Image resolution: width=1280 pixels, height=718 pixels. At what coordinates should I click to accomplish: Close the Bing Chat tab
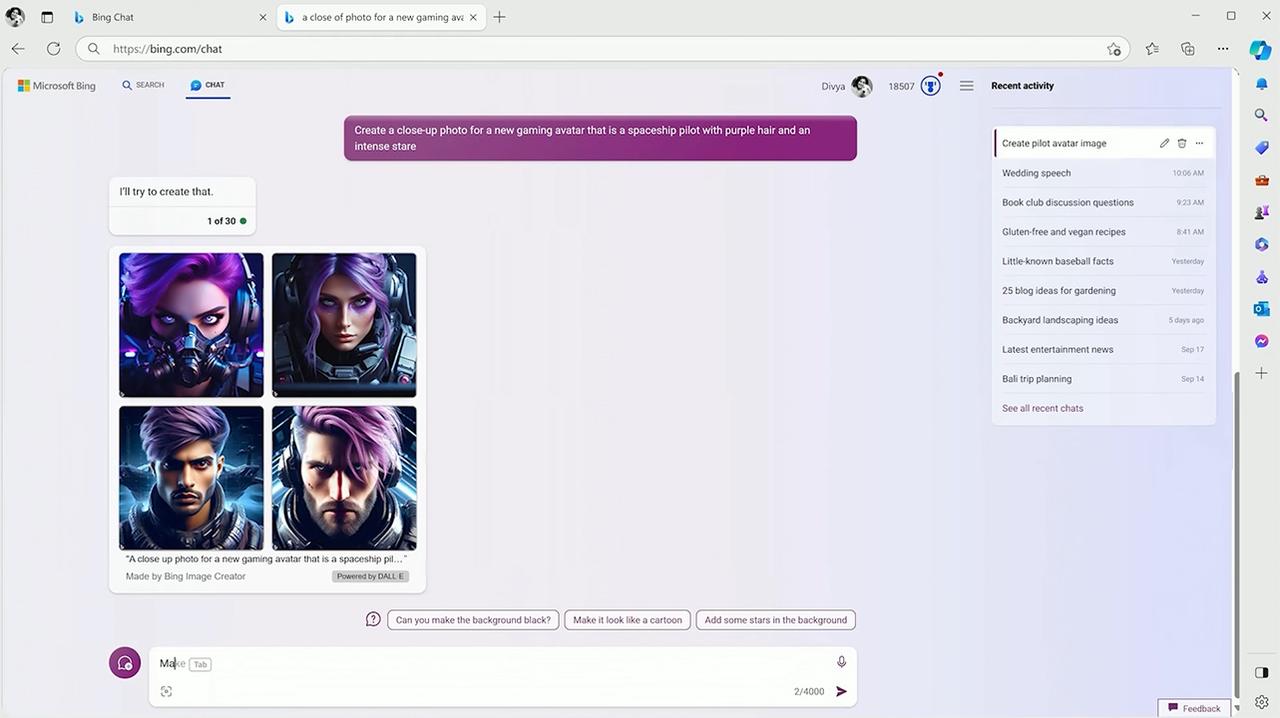point(262,17)
